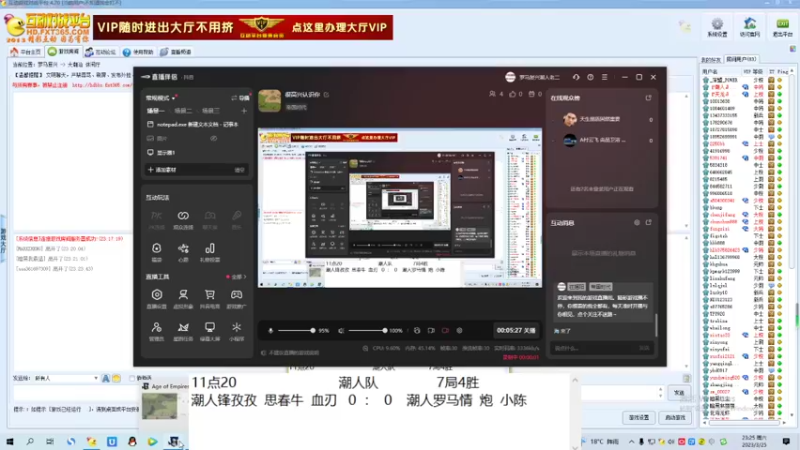
Task: Switch to Scene 2 tab
Action: click(183, 111)
